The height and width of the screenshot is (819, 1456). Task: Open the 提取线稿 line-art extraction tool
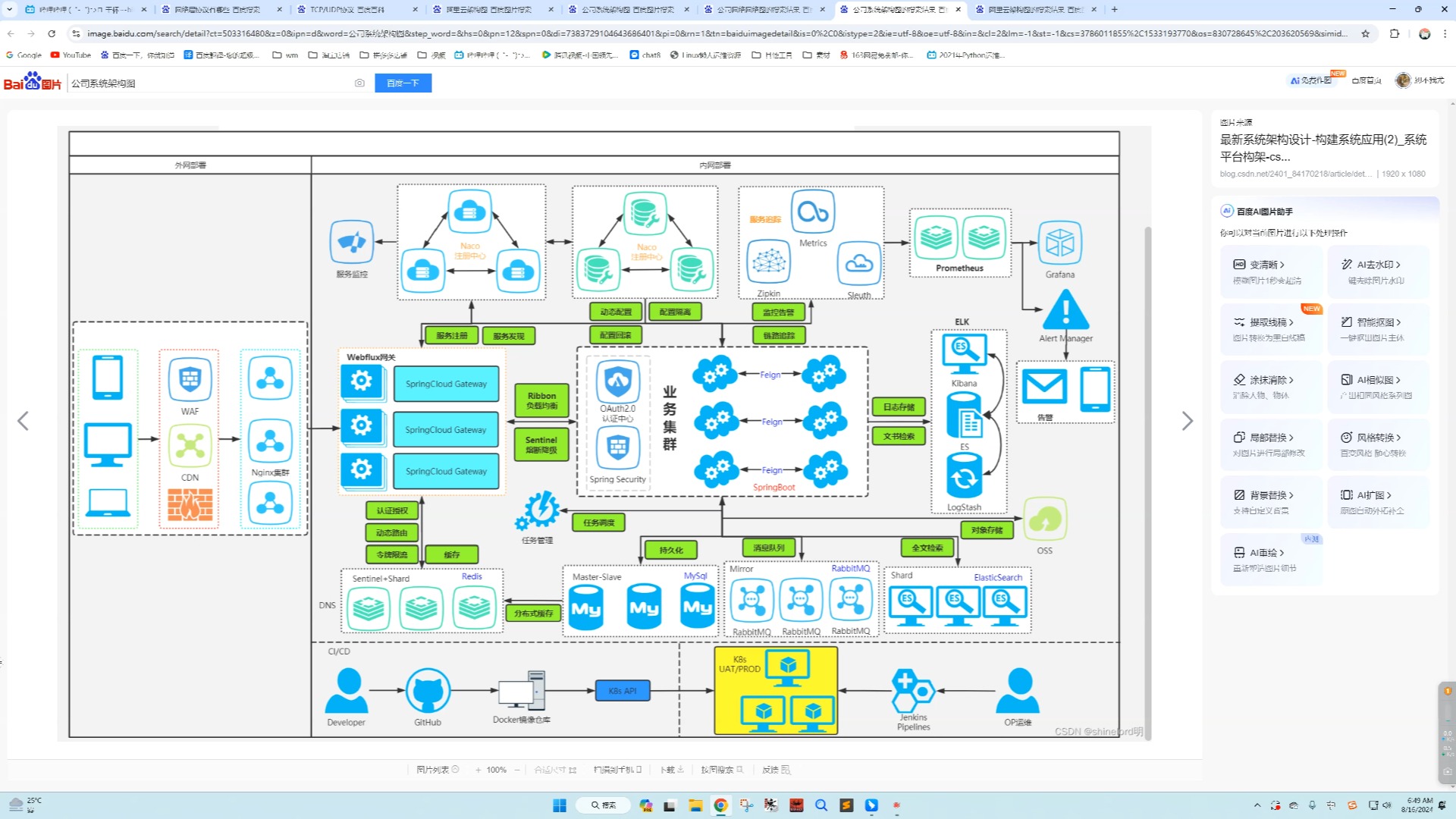click(1271, 329)
